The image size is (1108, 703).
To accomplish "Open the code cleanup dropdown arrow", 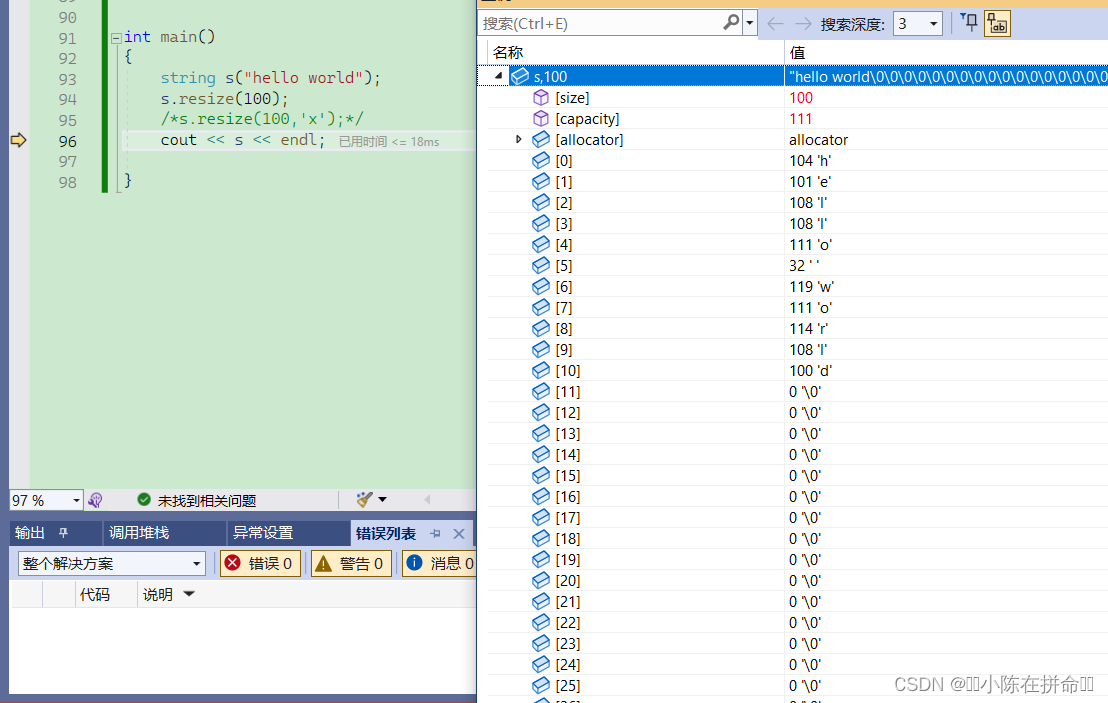I will tap(382, 500).
